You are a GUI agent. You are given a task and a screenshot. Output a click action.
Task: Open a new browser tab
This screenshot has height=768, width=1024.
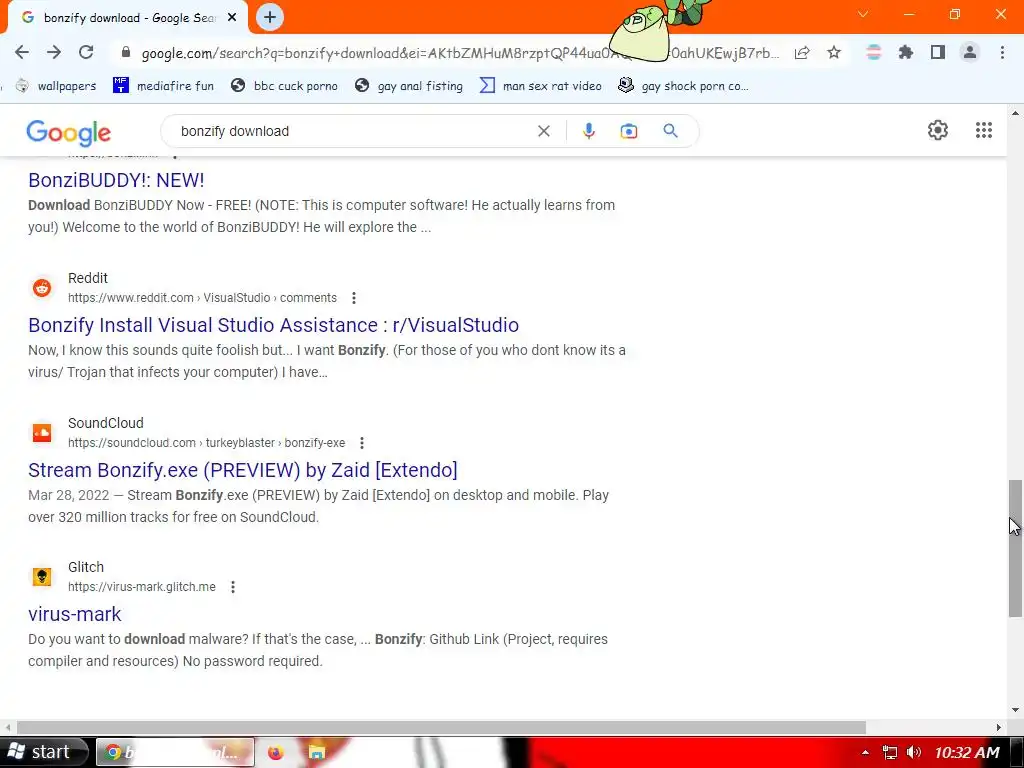tap(270, 17)
